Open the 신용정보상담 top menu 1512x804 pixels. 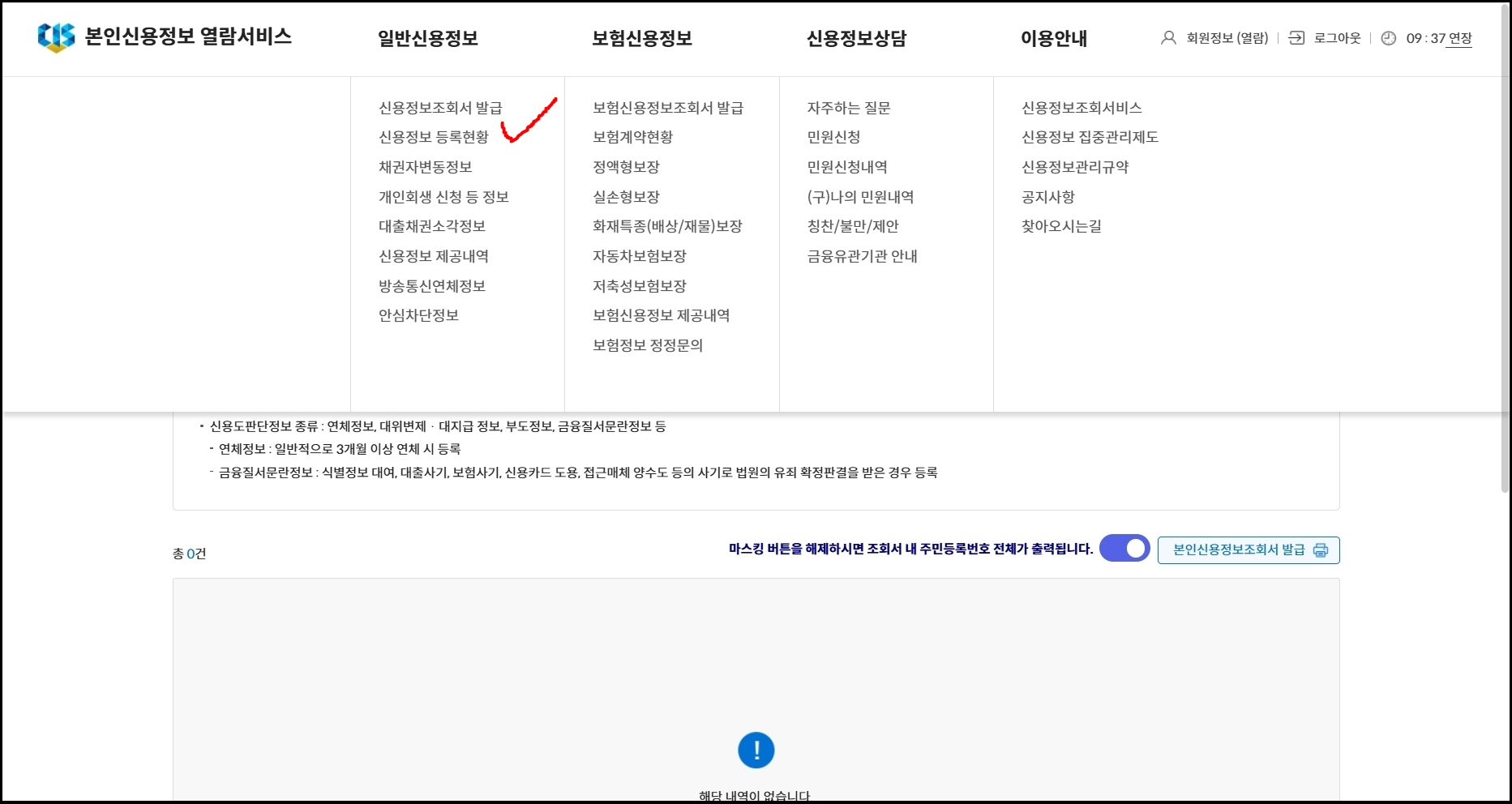pos(857,38)
